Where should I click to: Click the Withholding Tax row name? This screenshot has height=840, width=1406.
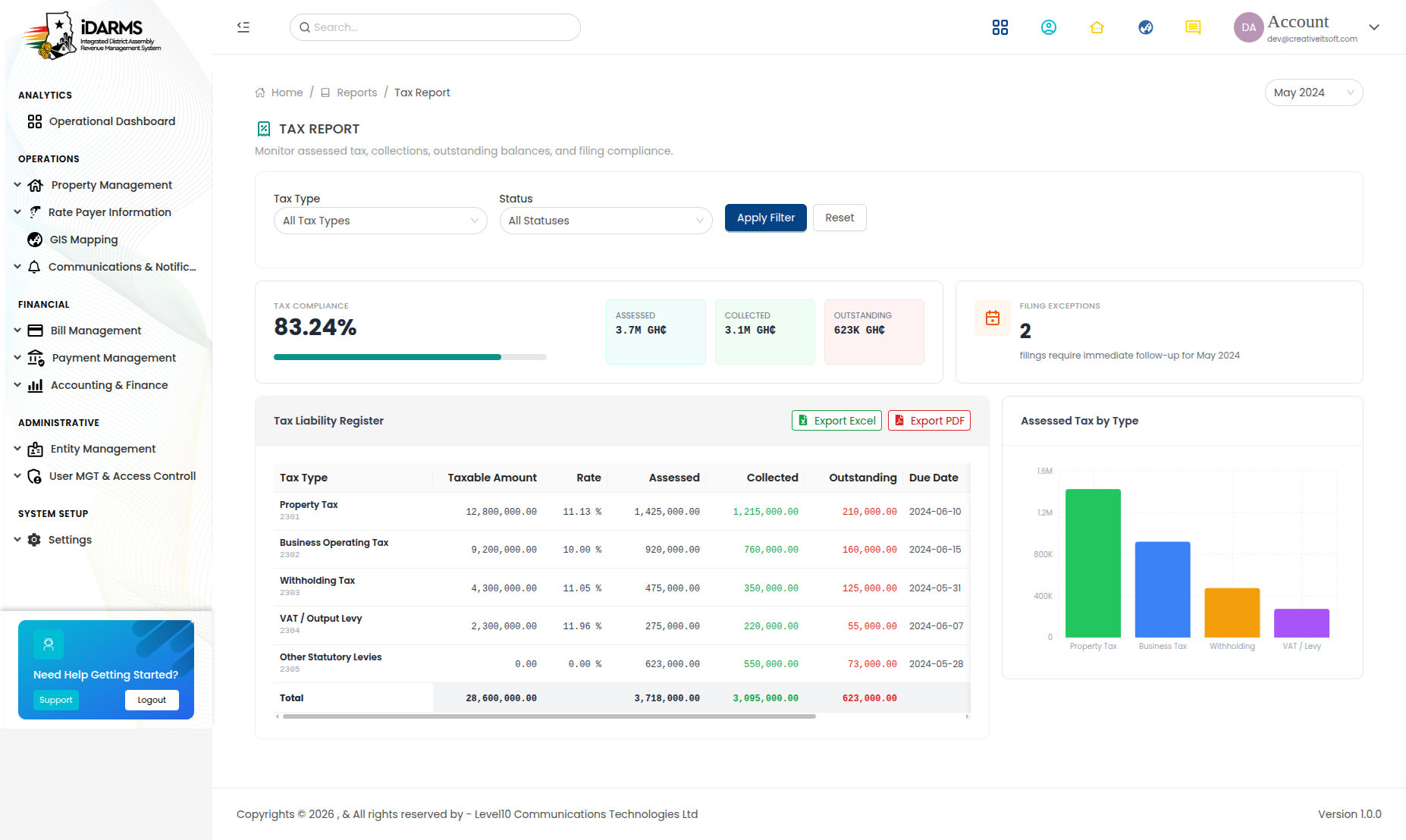(317, 581)
